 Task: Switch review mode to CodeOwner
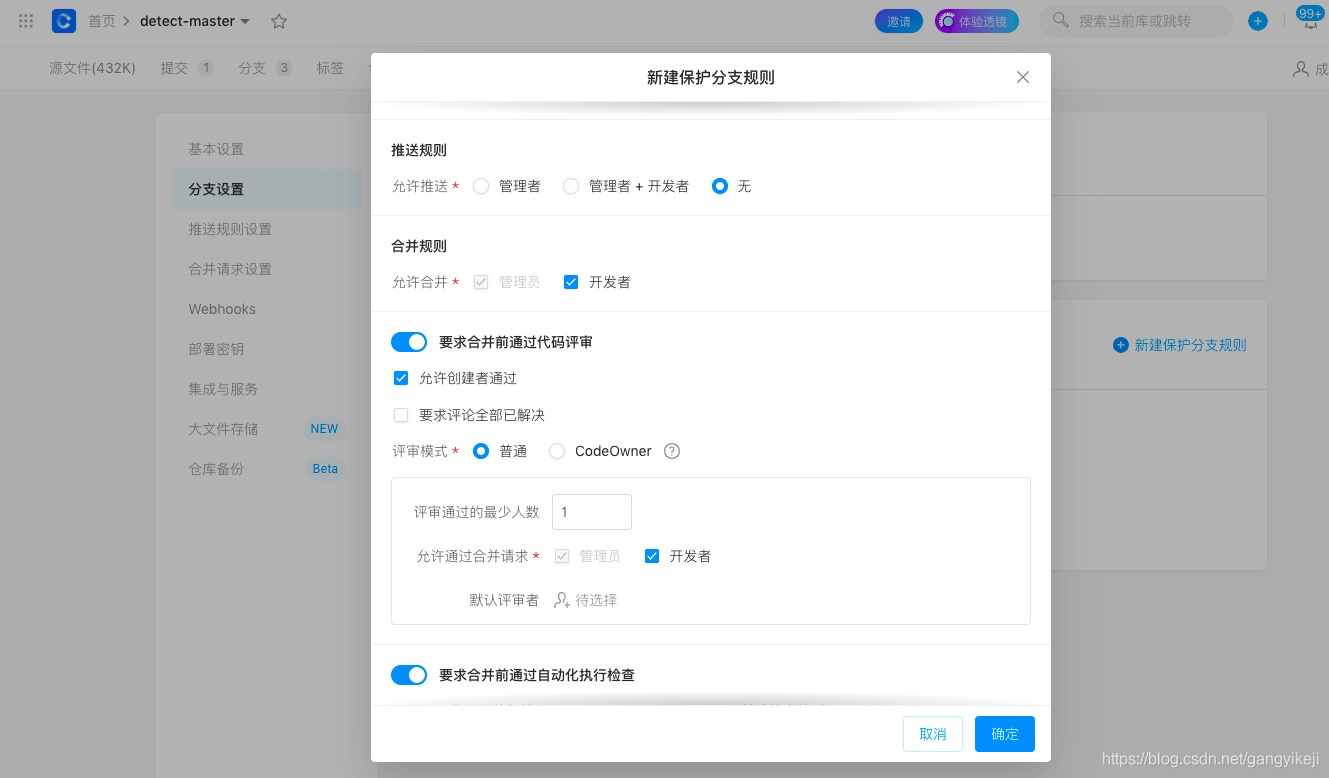pos(557,451)
